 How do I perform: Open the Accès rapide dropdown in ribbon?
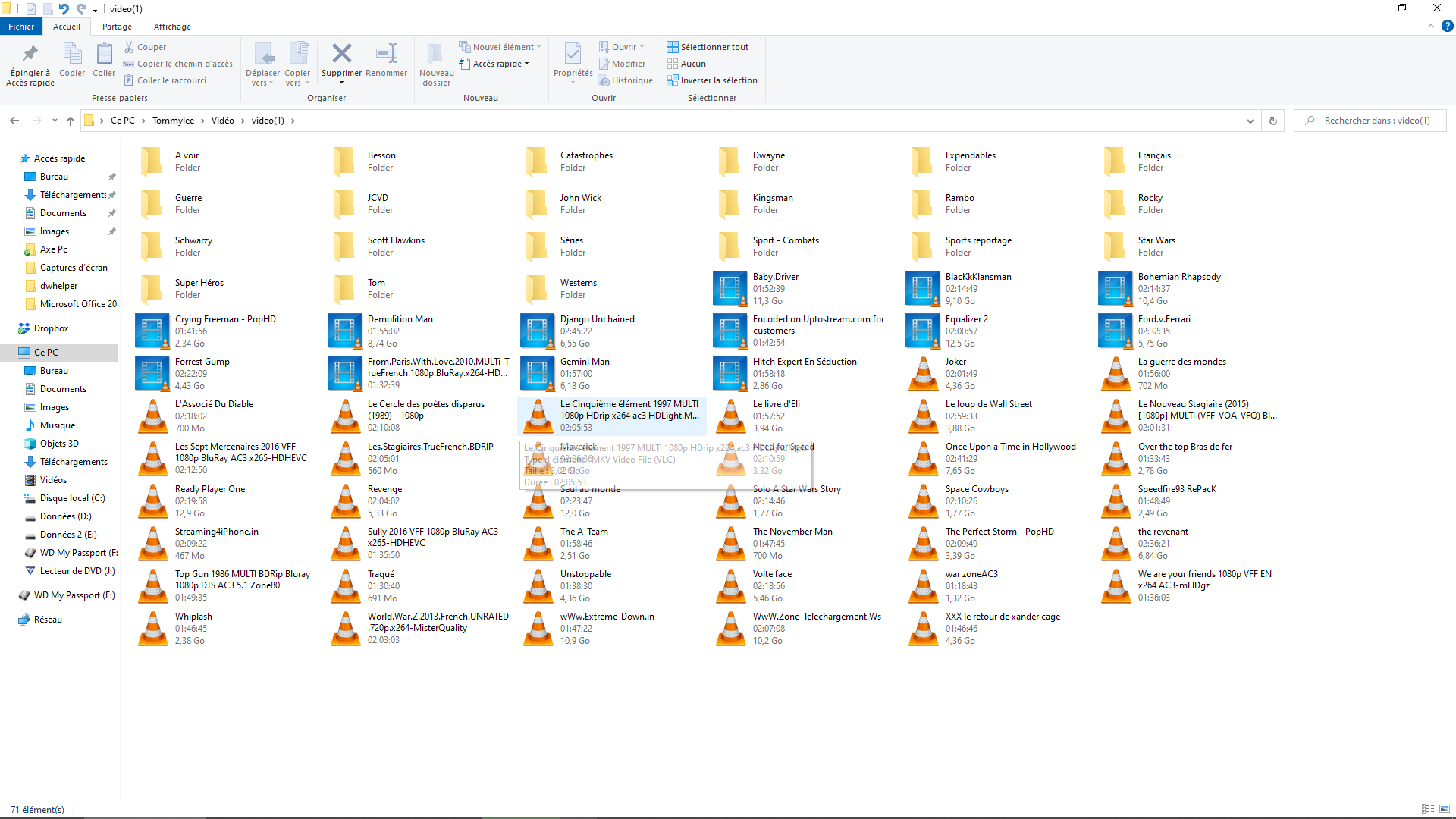coord(497,64)
